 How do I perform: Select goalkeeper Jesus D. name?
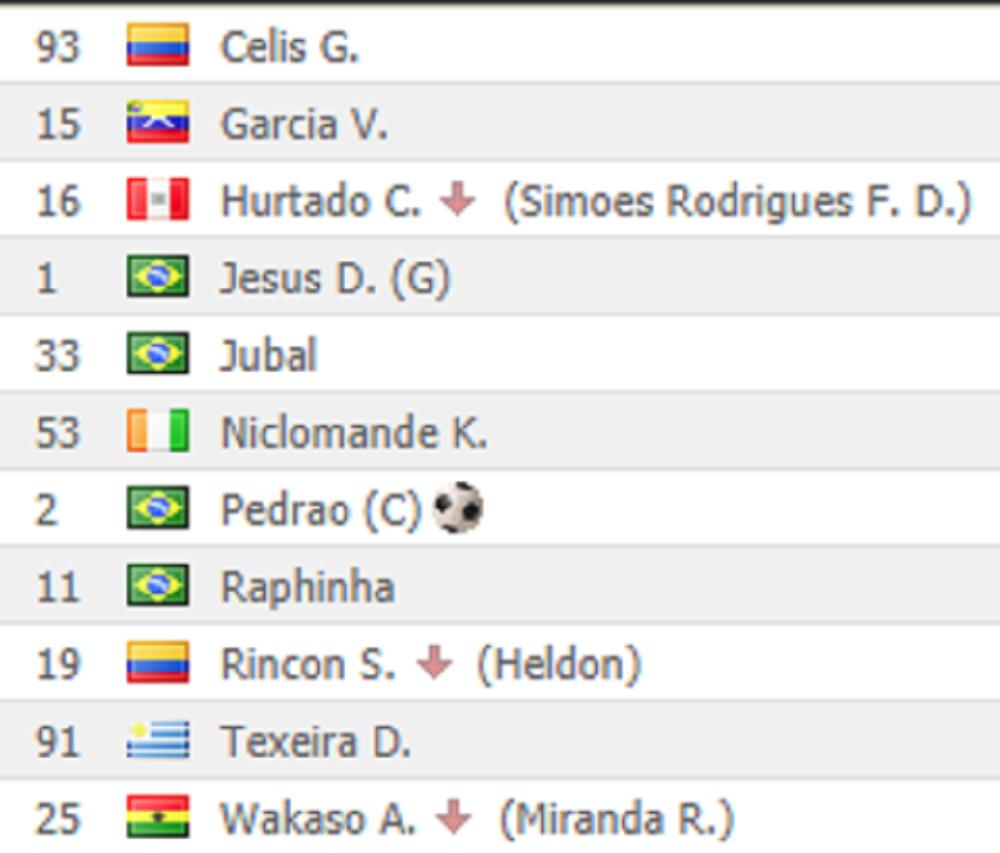pyautogui.click(x=296, y=278)
